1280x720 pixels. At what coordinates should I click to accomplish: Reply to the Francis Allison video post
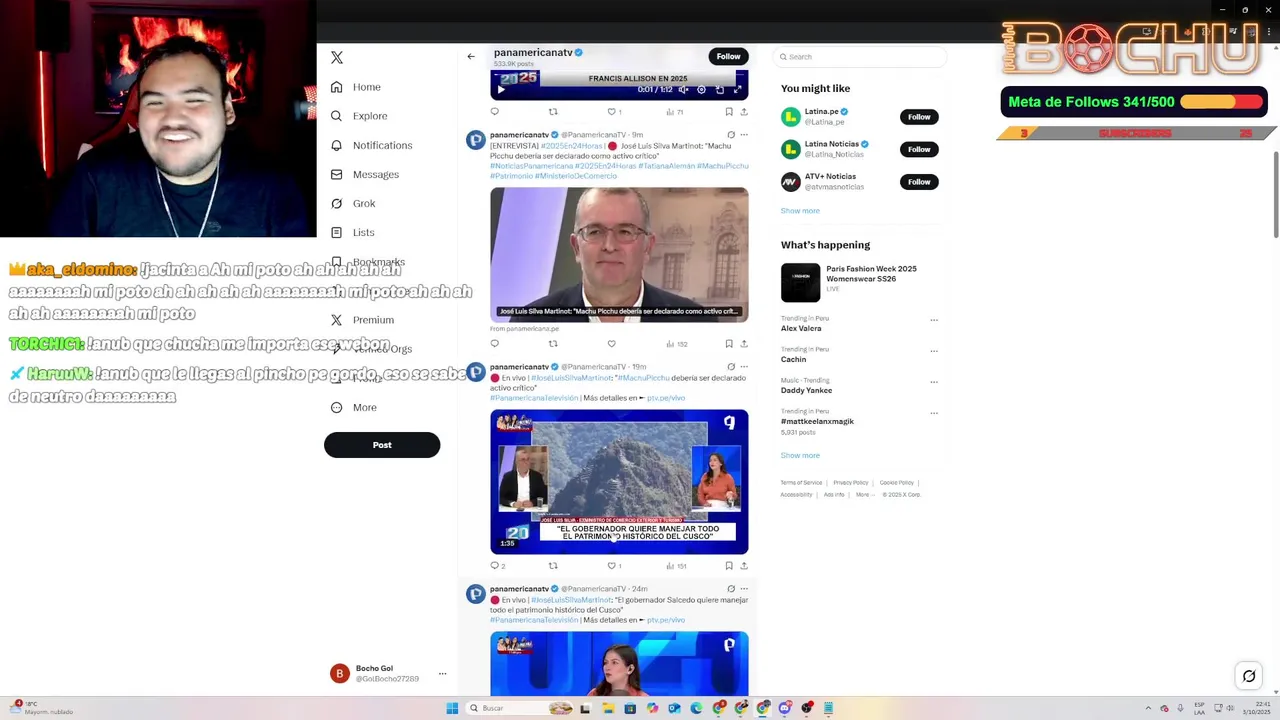click(x=494, y=112)
